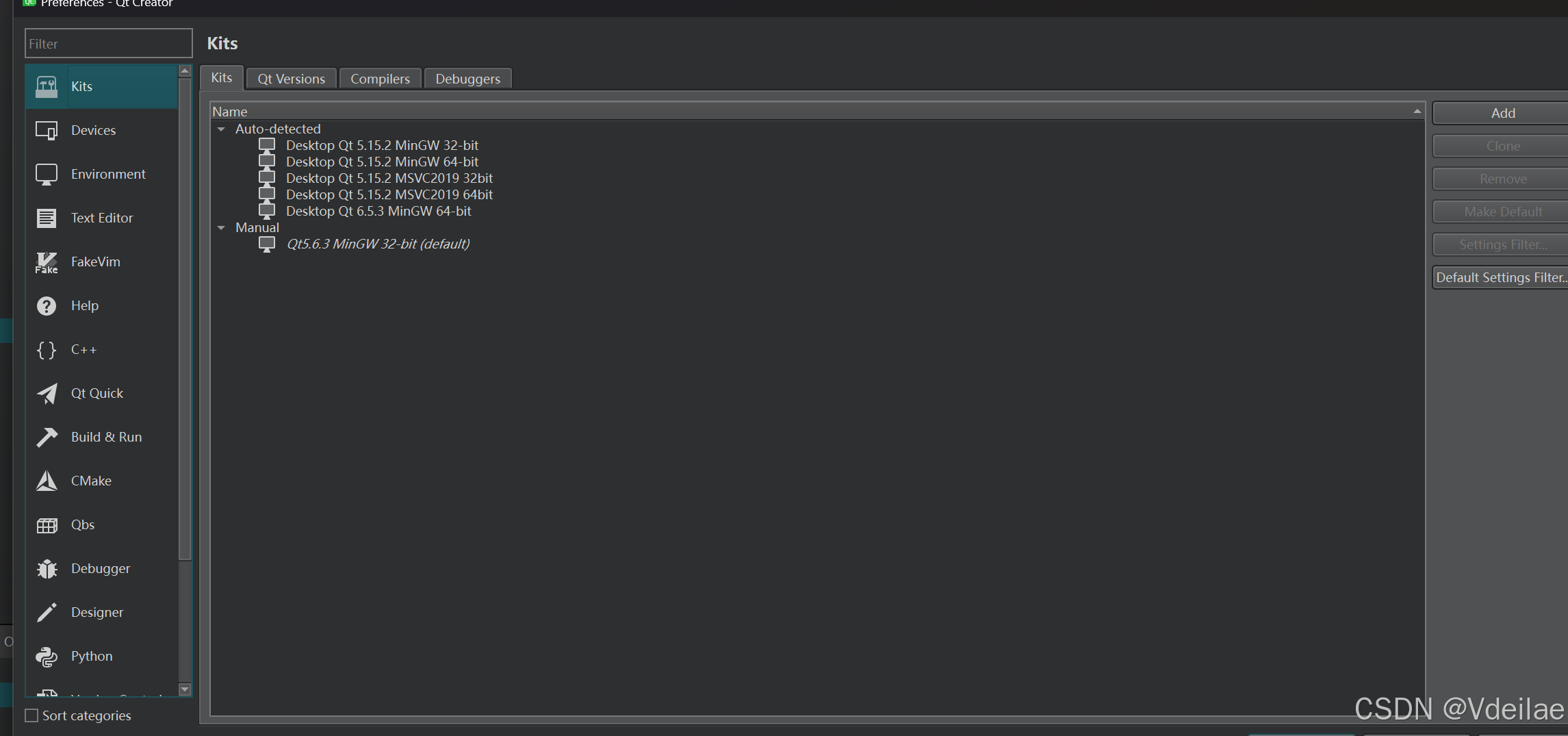Click kit icon of Qt 5.15.2 MinGW 32-bit
Image resolution: width=1568 pixels, height=736 pixels.
tap(267, 145)
